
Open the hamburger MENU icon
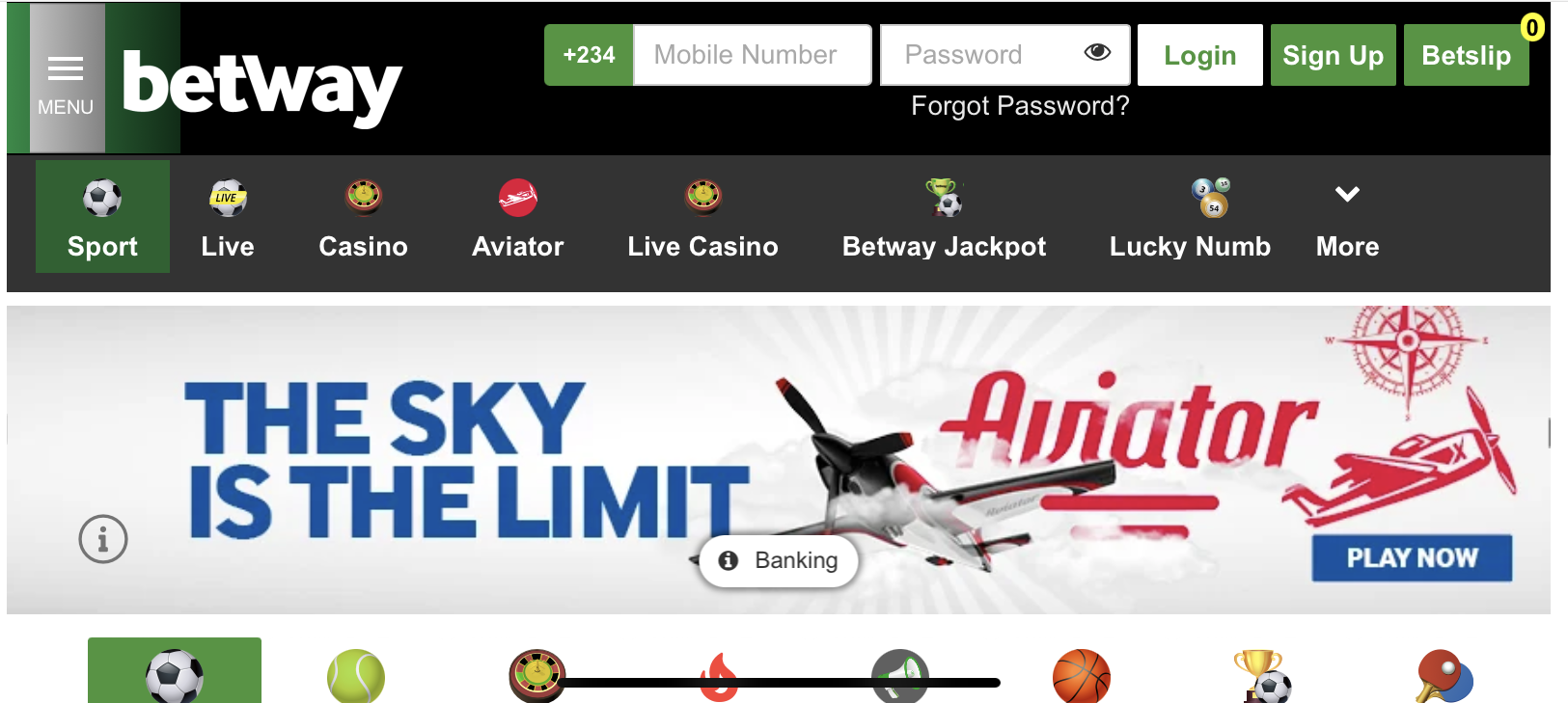tap(66, 79)
